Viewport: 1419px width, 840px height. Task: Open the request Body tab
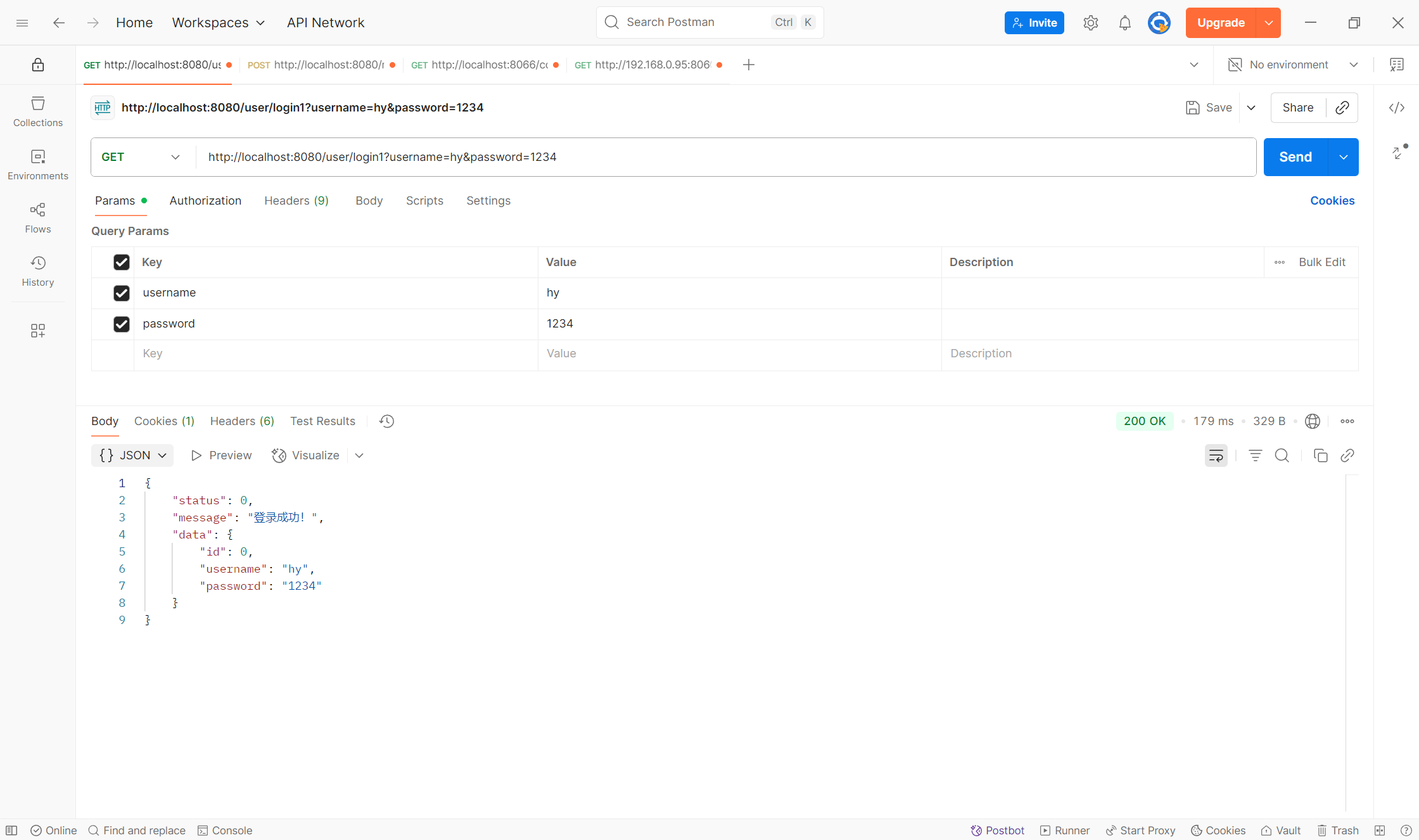click(x=369, y=201)
